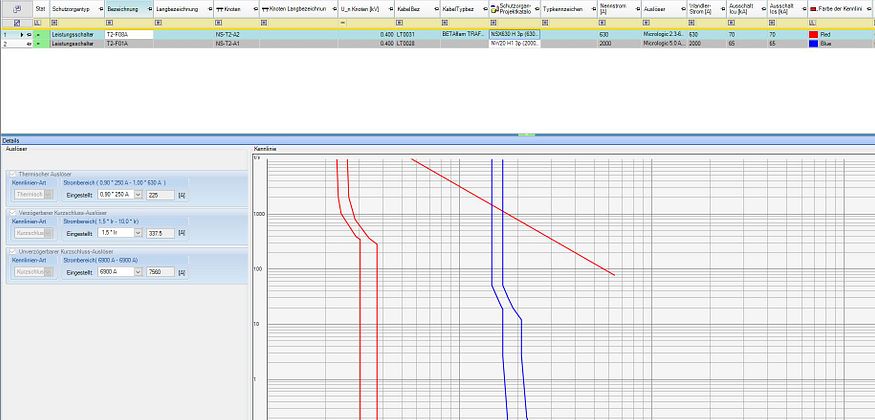The height and width of the screenshot is (420, 875).
Task: Click the filter icon under the Auslöser column
Action: [645, 21]
